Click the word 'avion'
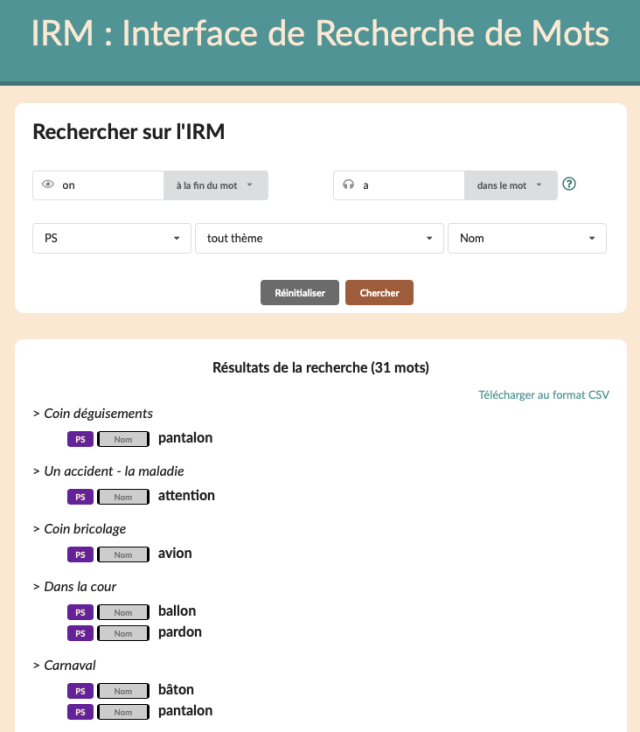Viewport: 640px width, 732px height. point(175,553)
